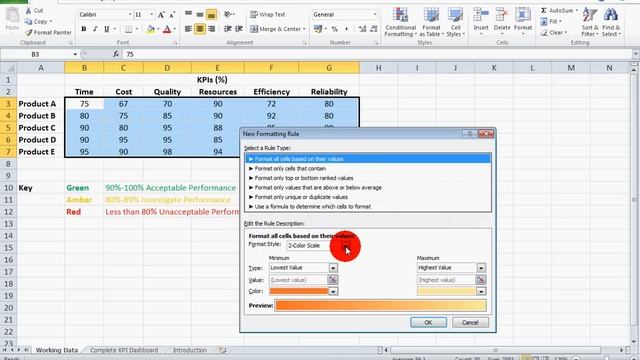Open Maximum Type Highest Value dropdown
640x360 pixels.
click(481, 268)
